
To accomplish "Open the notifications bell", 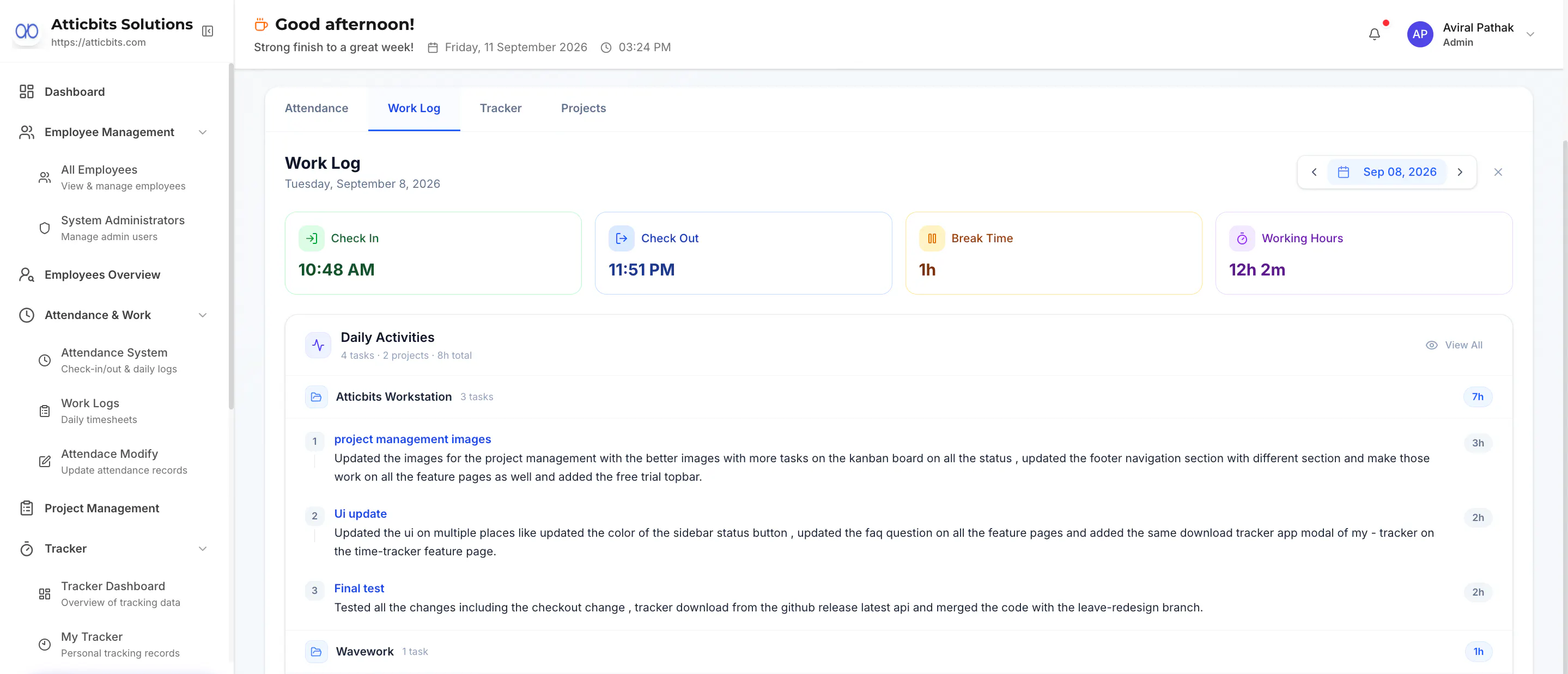I will [1375, 35].
